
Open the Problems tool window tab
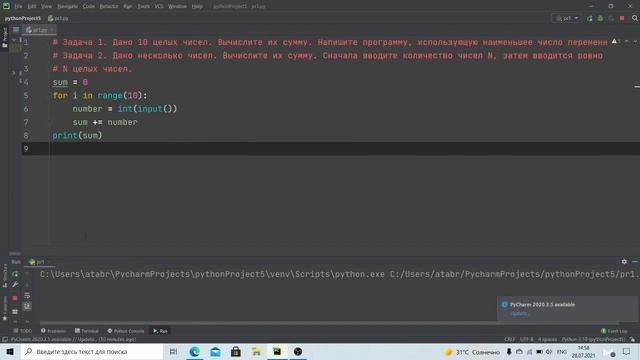tap(53, 331)
